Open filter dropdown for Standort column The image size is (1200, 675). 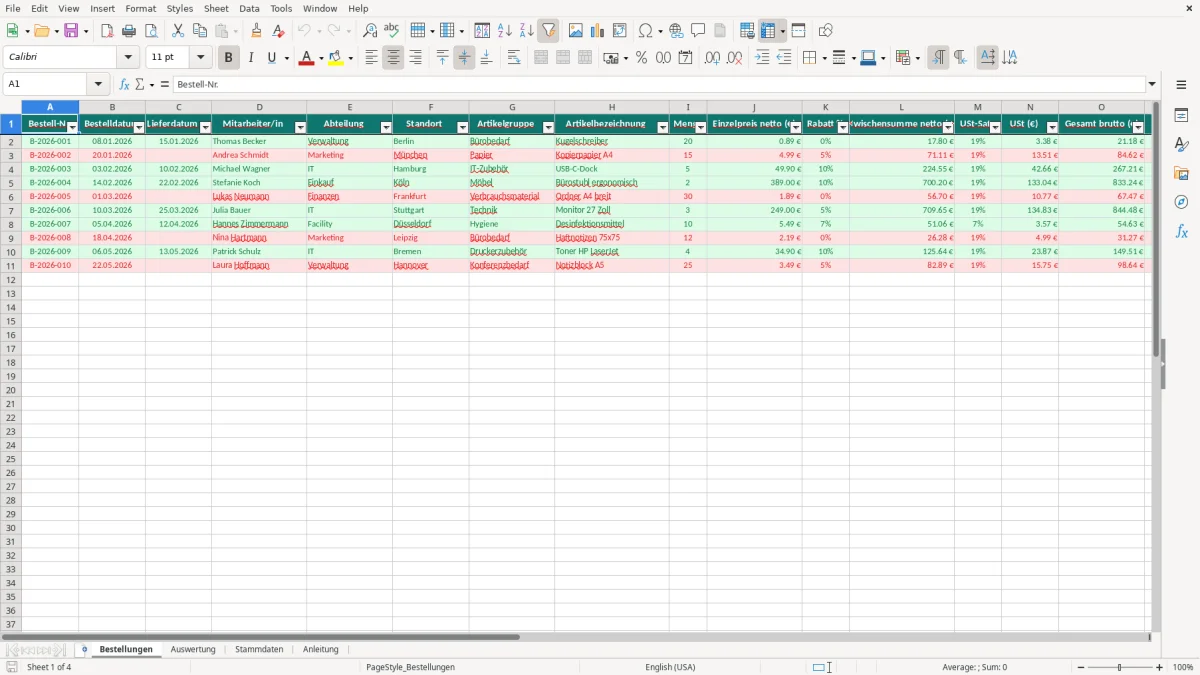click(x=462, y=127)
